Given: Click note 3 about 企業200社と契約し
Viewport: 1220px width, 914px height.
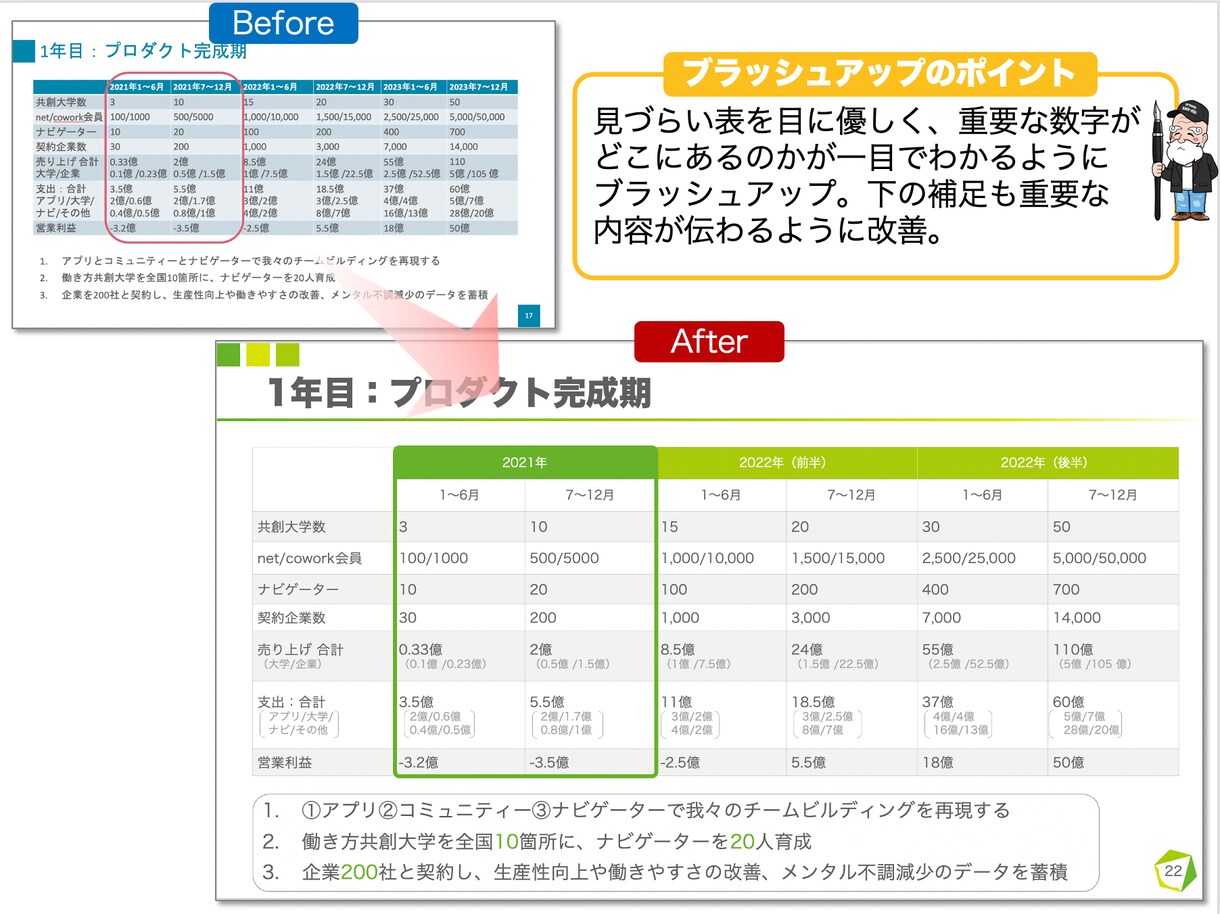Looking at the screenshot, I should click(665, 872).
